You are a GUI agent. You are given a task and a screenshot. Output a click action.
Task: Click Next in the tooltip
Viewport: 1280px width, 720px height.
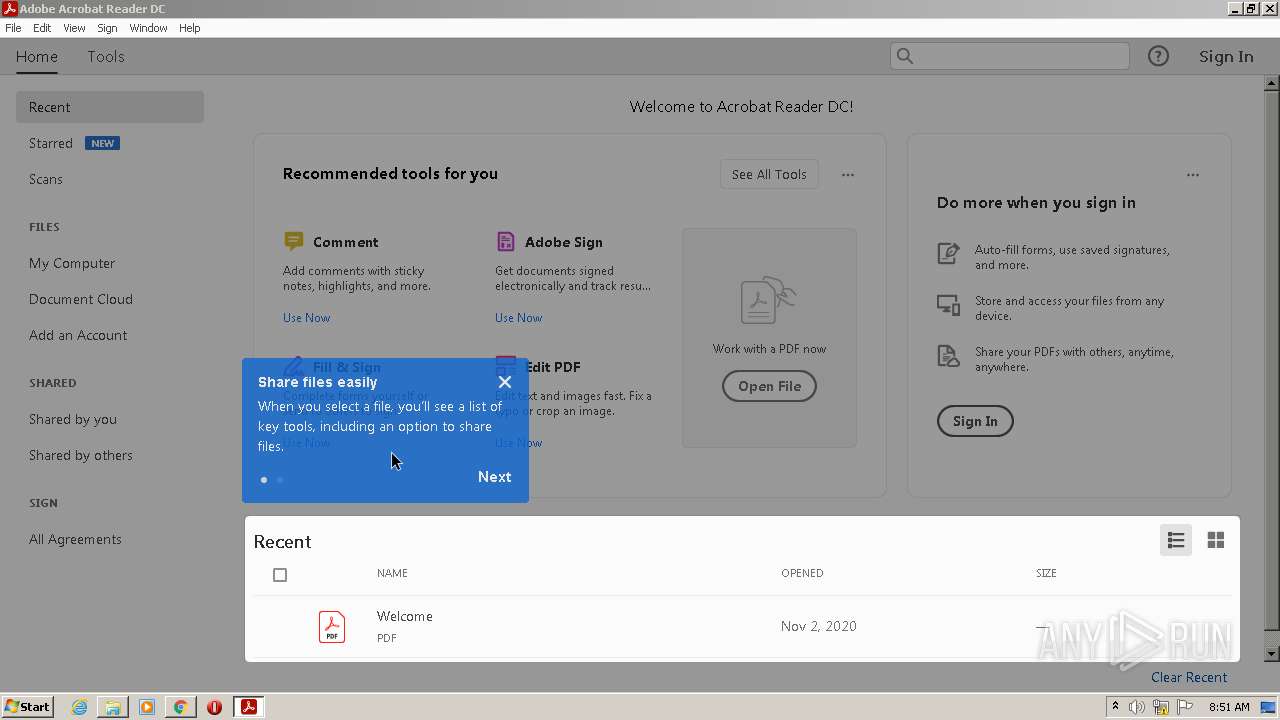[x=494, y=477]
